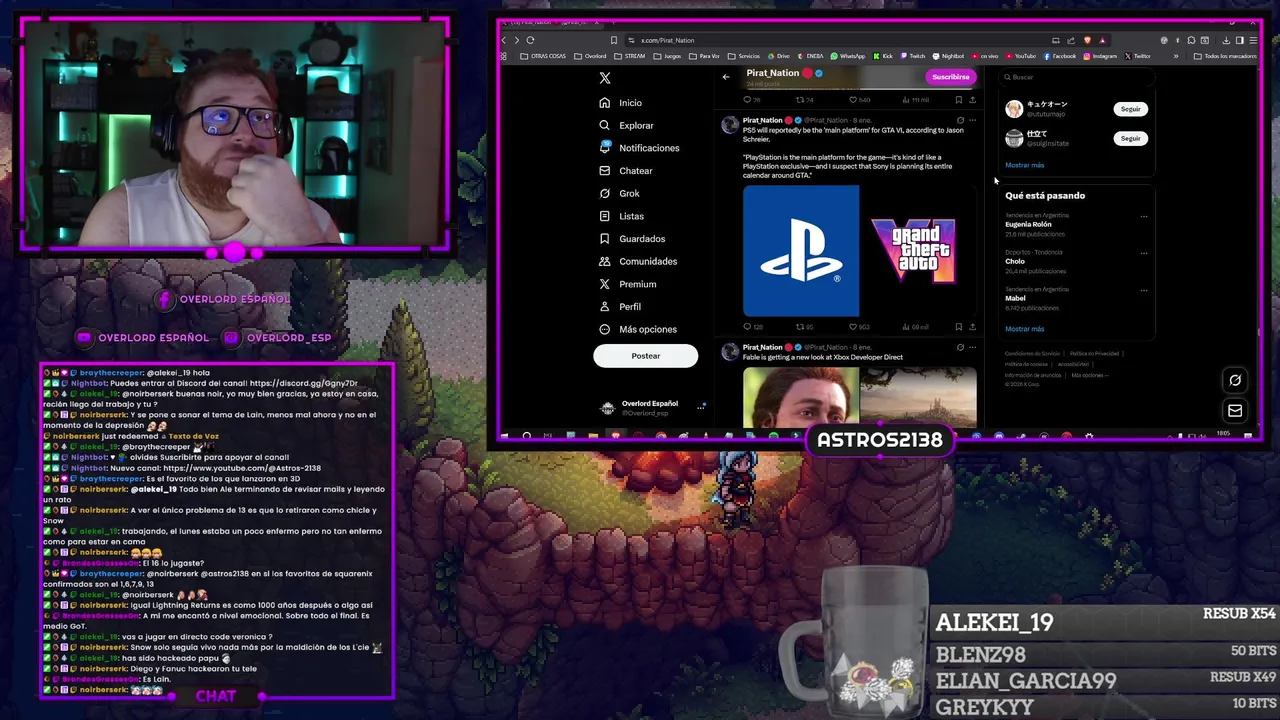Open Grok from the sidebar
Viewport: 1280px width, 720px height.
point(619,194)
